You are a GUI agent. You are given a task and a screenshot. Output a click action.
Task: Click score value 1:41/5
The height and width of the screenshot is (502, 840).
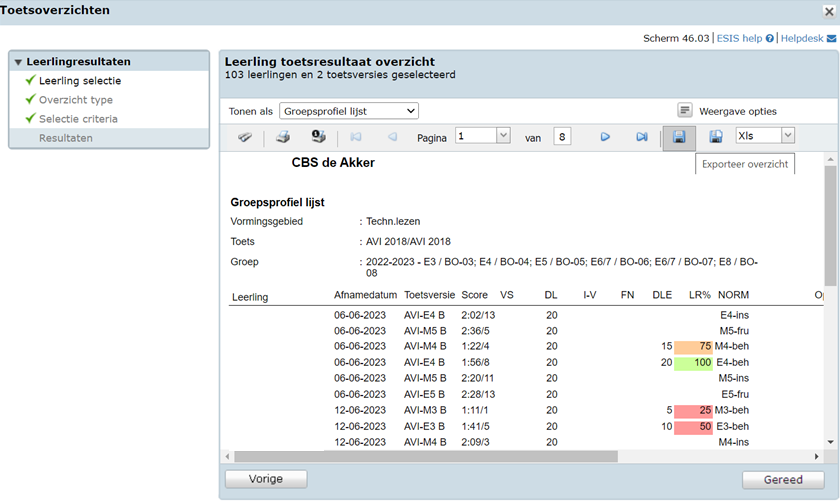coord(476,426)
